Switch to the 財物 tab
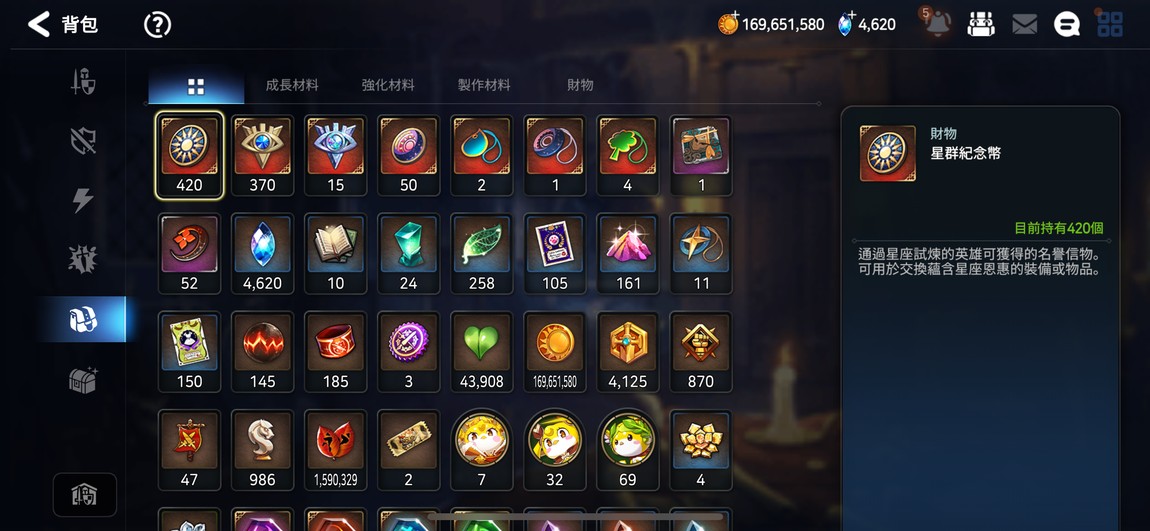This screenshot has height=531, width=1150. [x=580, y=85]
